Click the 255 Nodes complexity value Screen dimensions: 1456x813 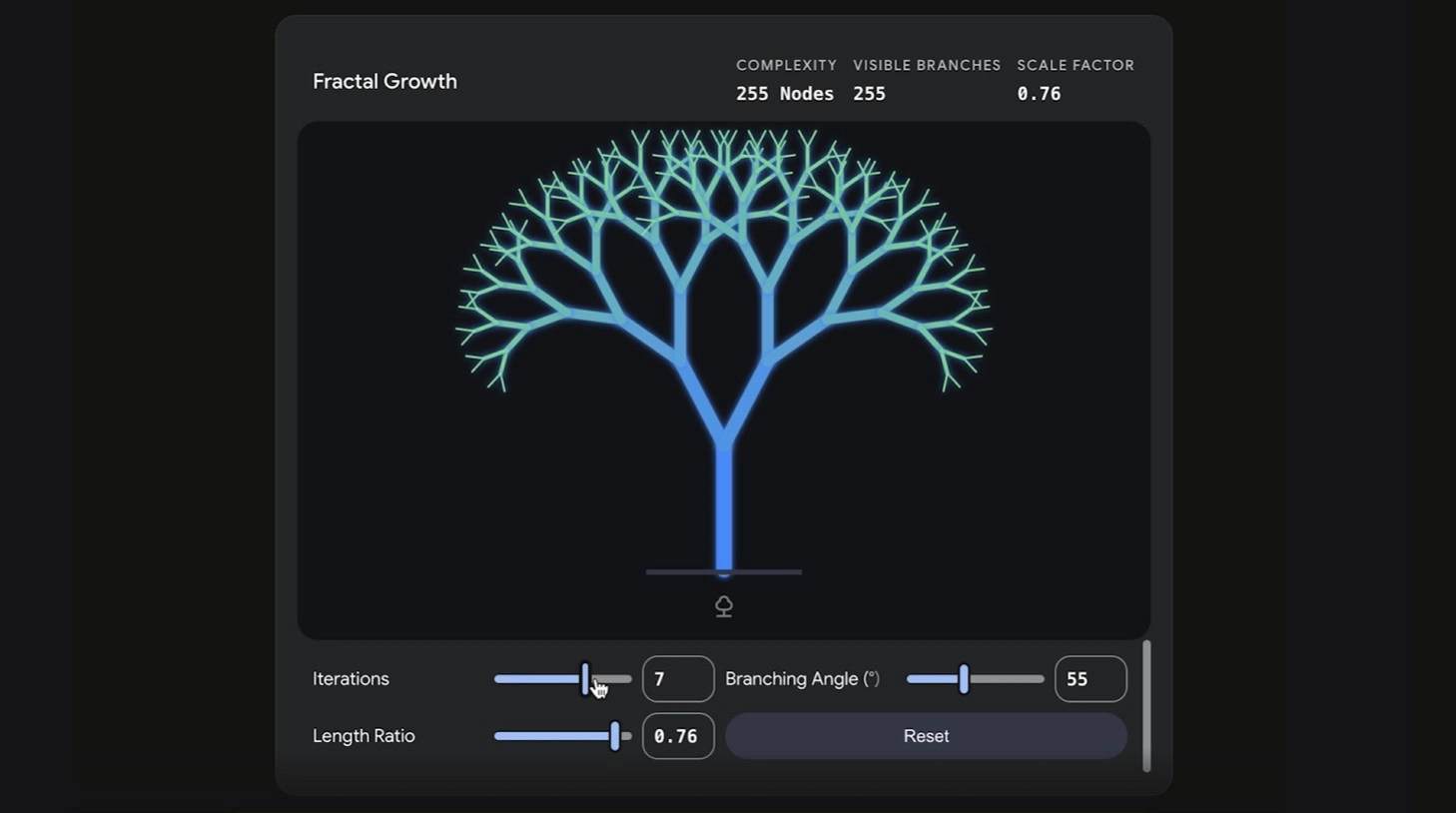click(x=784, y=94)
